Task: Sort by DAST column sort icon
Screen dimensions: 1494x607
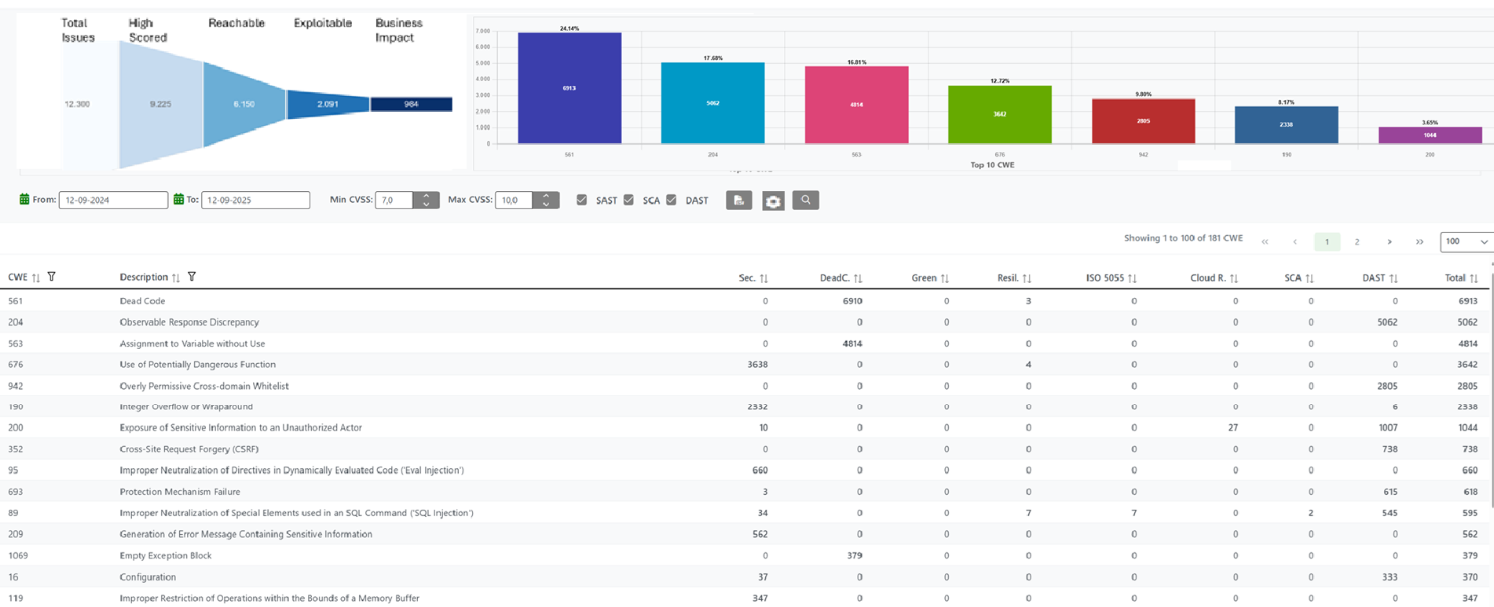Action: click(x=1393, y=278)
